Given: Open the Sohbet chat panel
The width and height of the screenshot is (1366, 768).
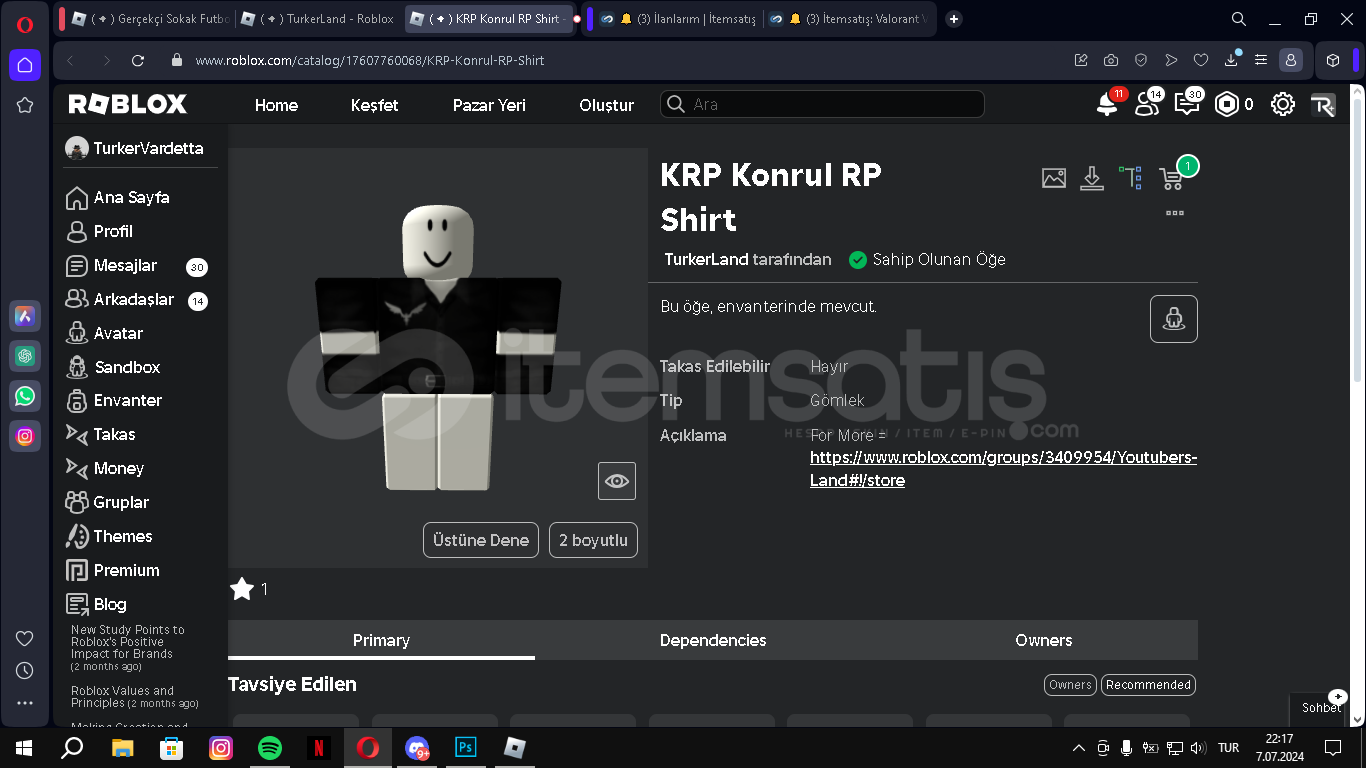Looking at the screenshot, I should [x=1321, y=707].
